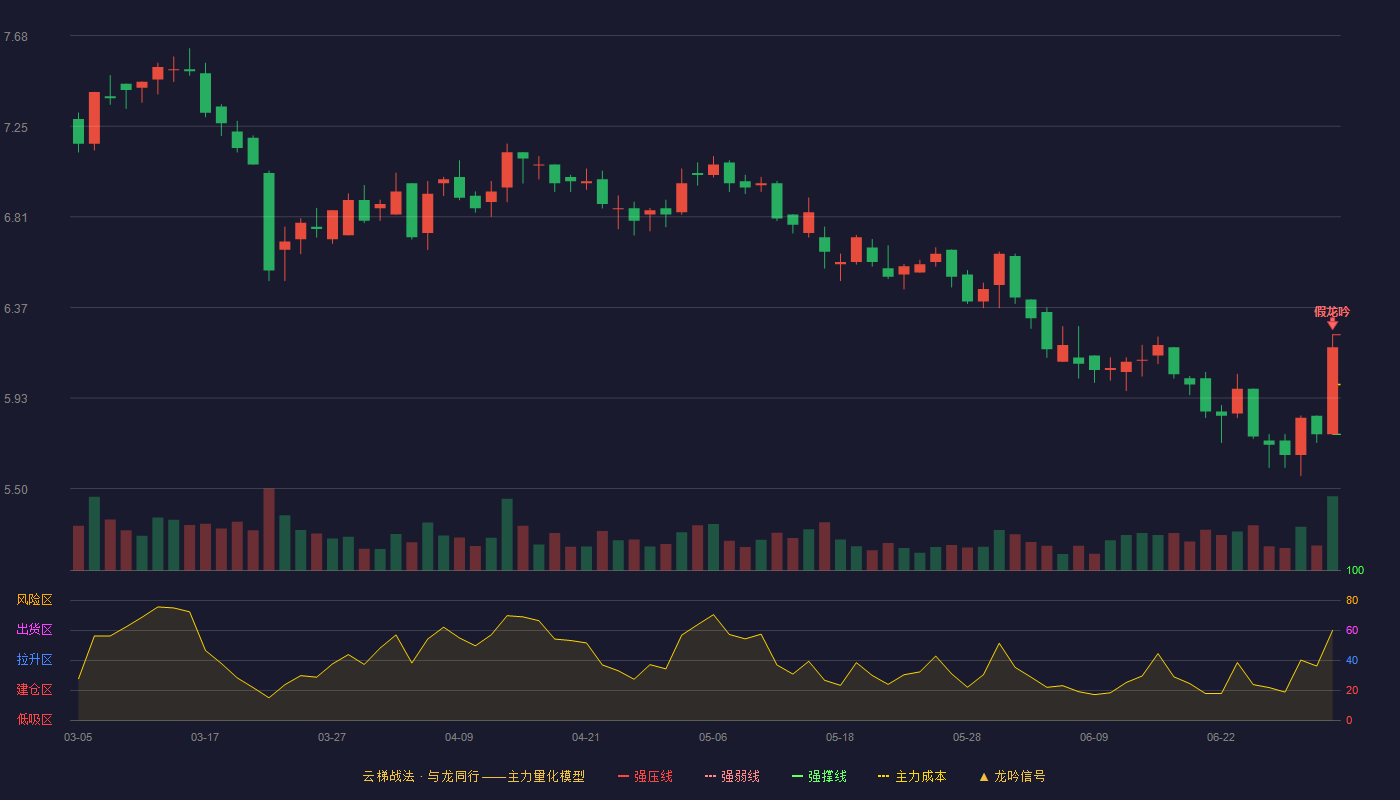1400x800 pixels.
Task: Click the 7.25 price axis label
Action: (16, 128)
